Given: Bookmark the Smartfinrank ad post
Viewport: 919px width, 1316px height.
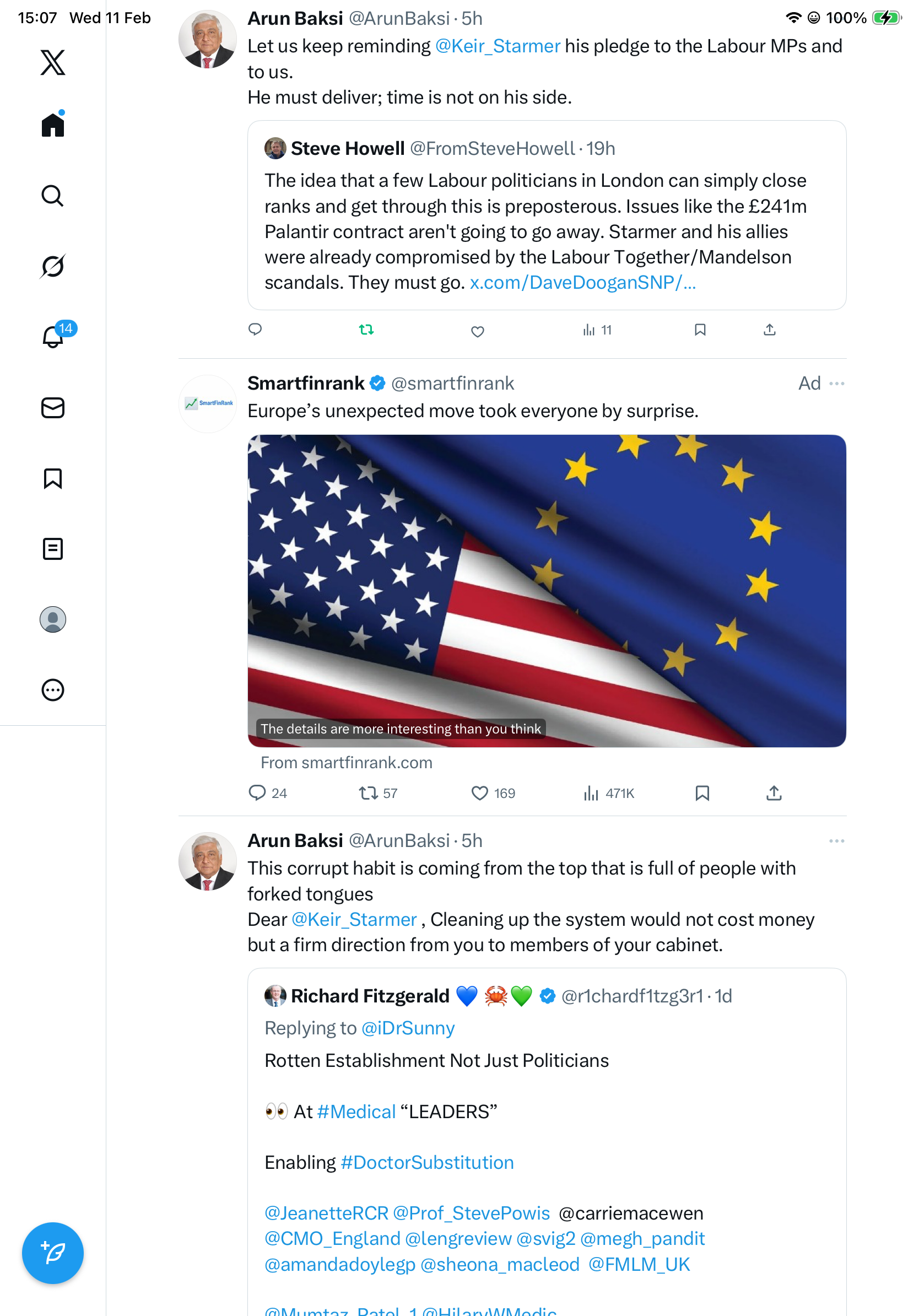Looking at the screenshot, I should coord(702,792).
